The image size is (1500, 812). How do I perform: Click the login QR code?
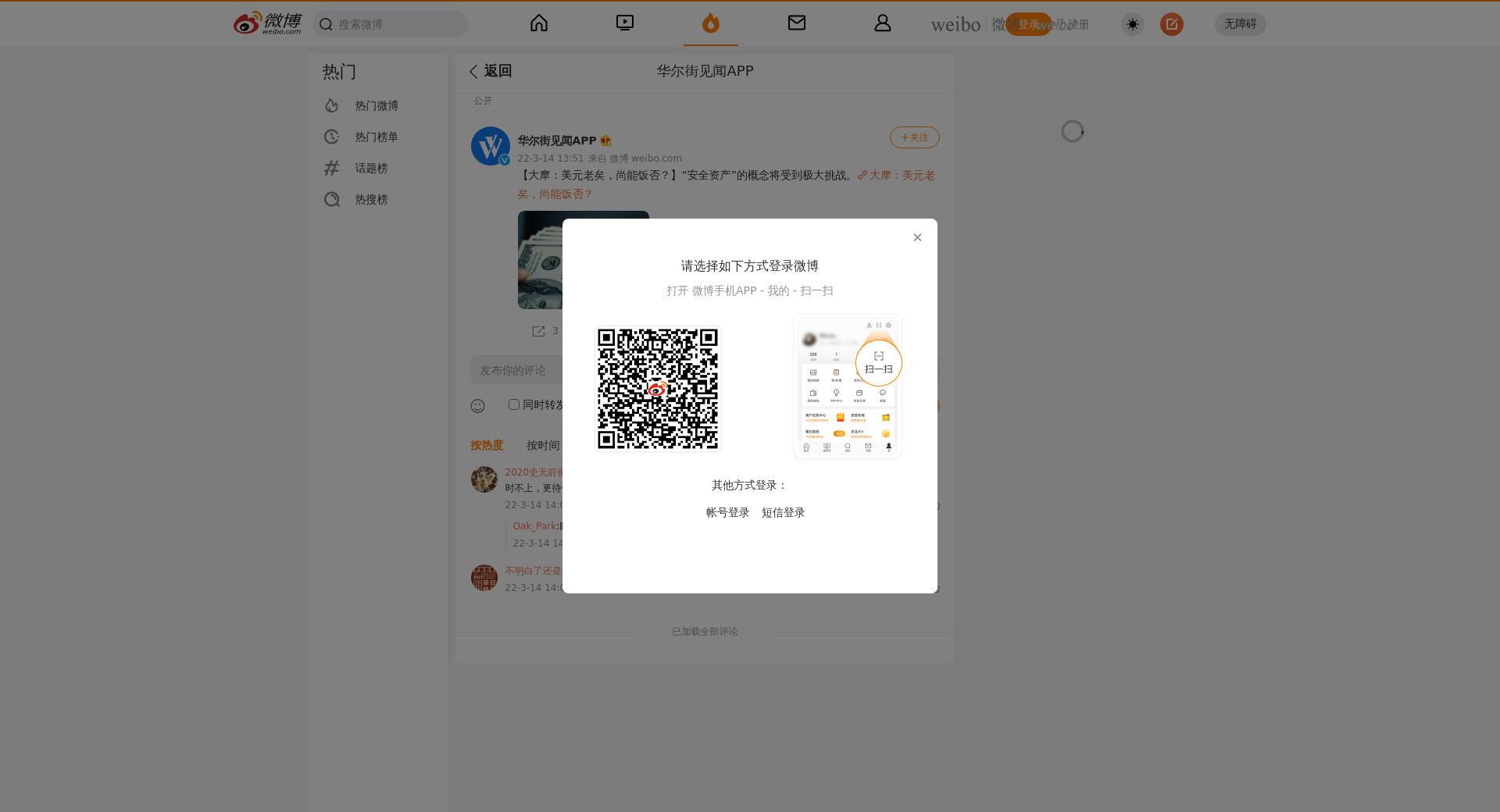658,389
